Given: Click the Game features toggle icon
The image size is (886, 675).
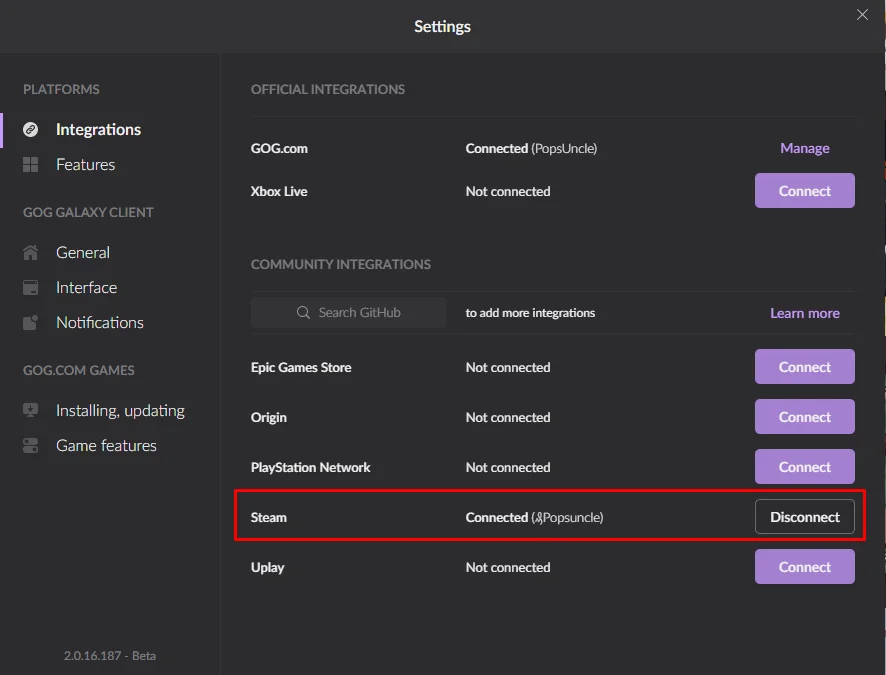Looking at the screenshot, I should pos(31,446).
